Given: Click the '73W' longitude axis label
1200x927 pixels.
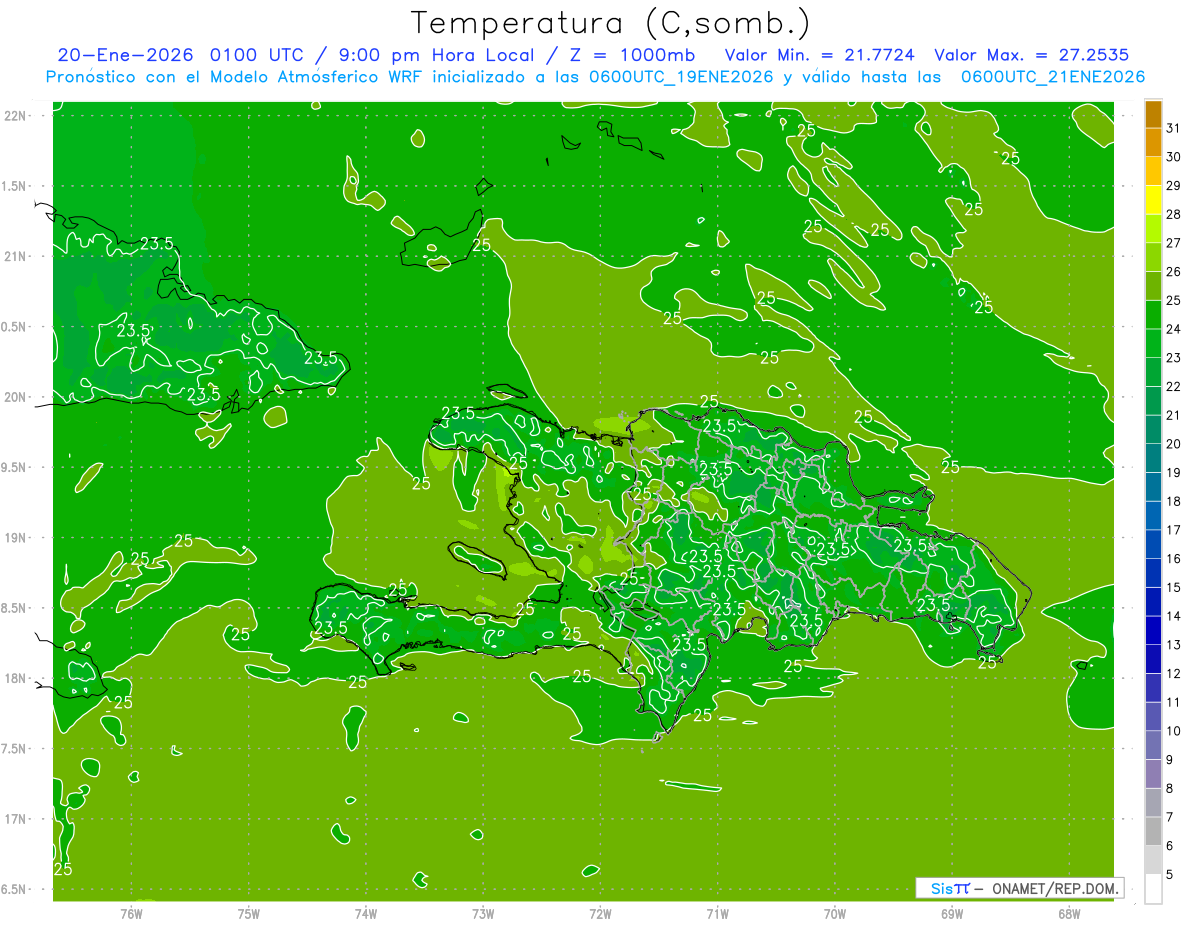Looking at the screenshot, I should (483, 913).
